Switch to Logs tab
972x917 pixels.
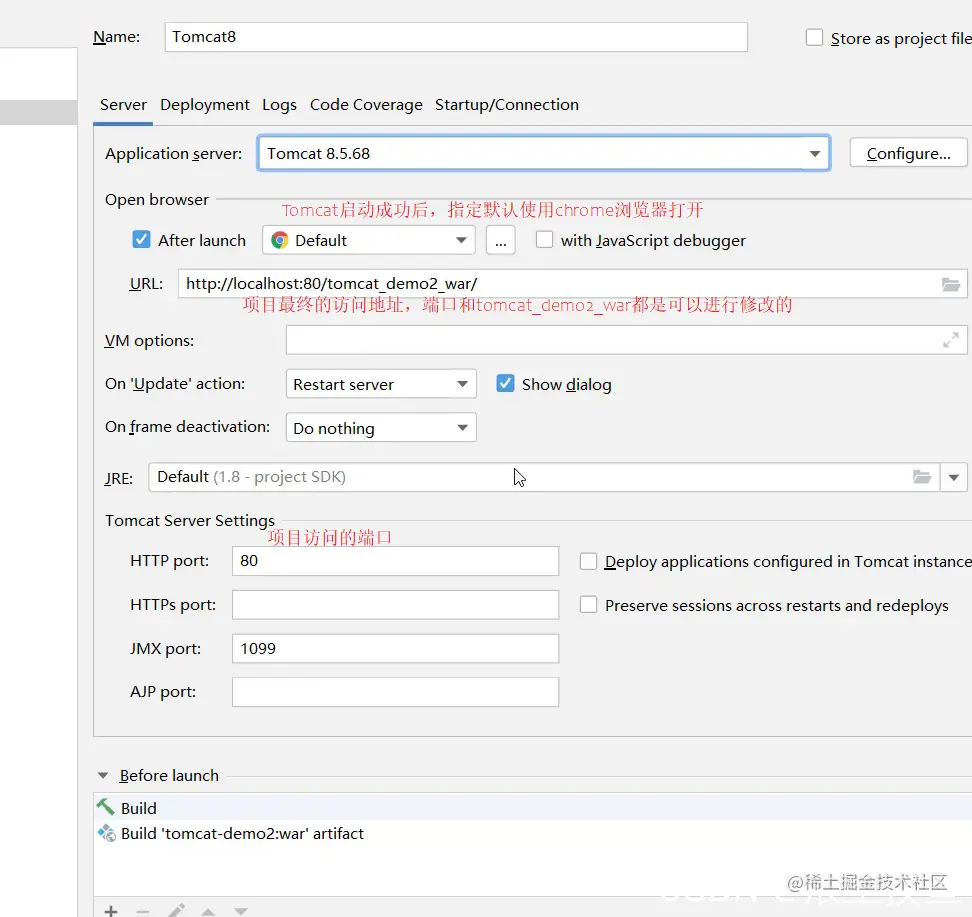(279, 105)
